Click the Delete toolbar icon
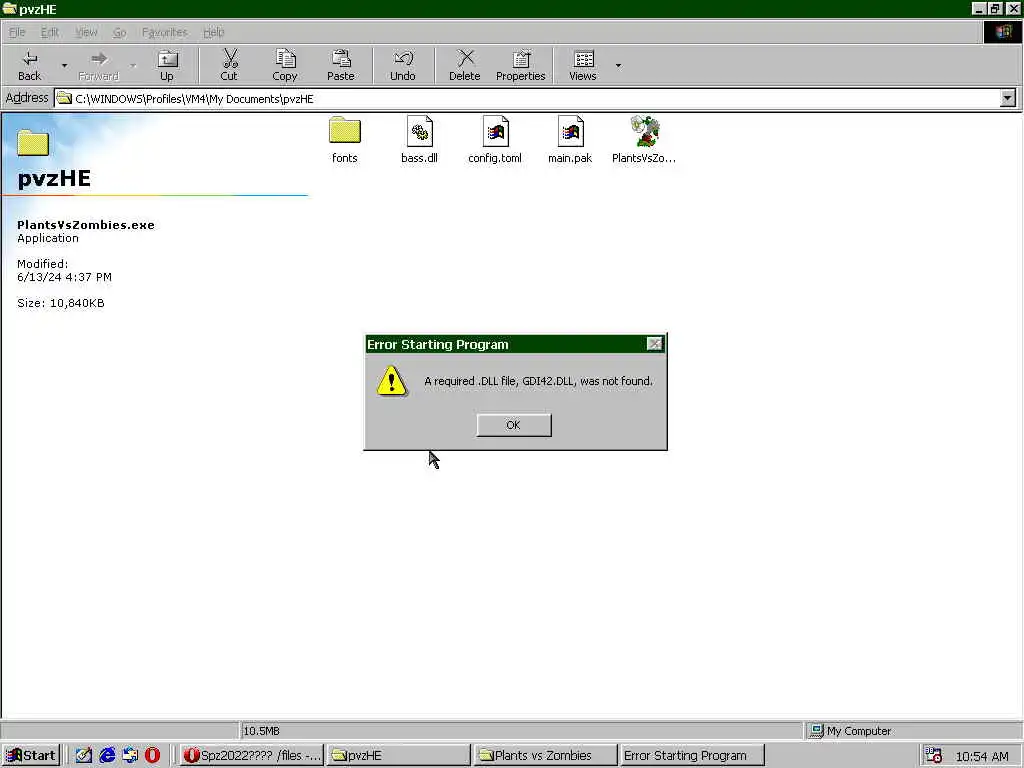This screenshot has width=1024, height=768. pyautogui.click(x=465, y=59)
